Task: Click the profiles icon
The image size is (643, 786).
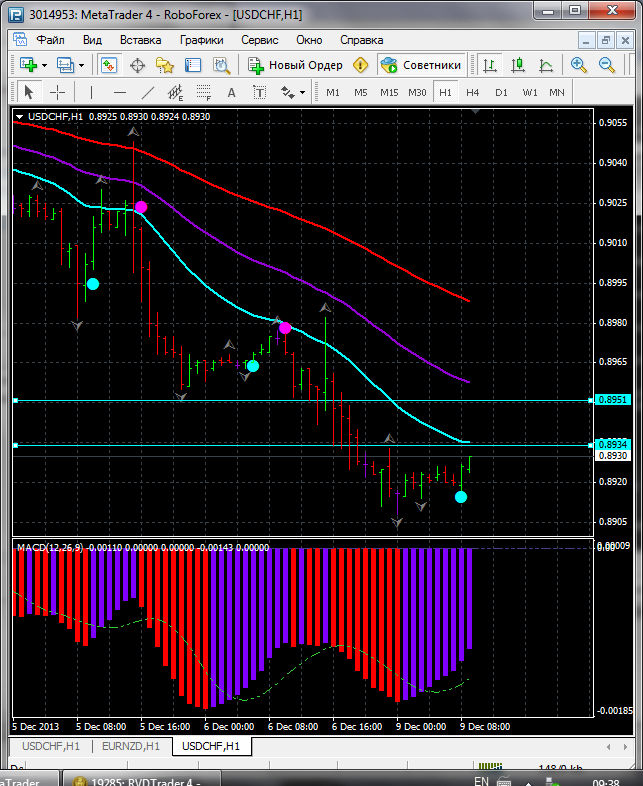Action: [65, 65]
